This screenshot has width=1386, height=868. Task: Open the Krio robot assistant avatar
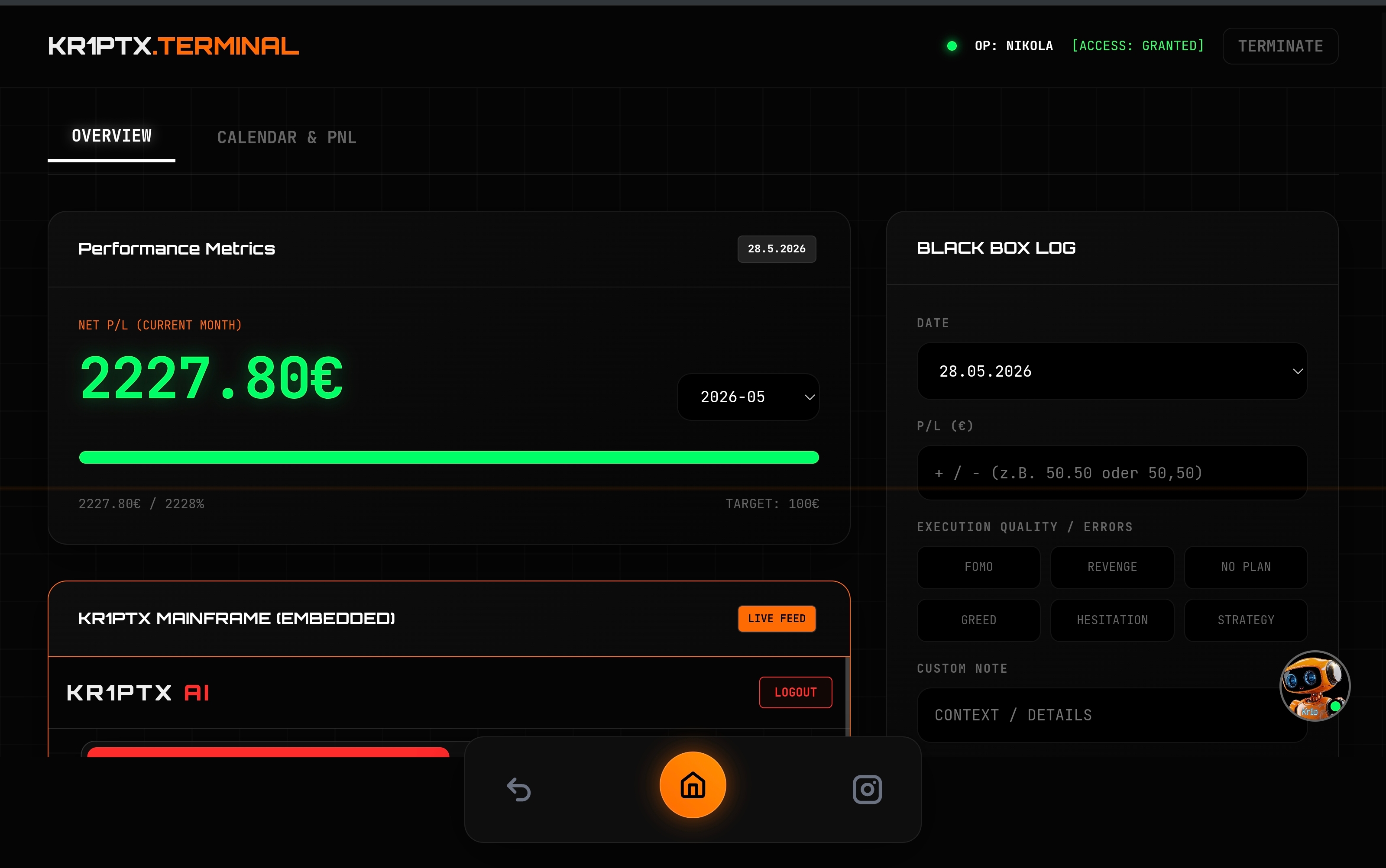point(1315,686)
